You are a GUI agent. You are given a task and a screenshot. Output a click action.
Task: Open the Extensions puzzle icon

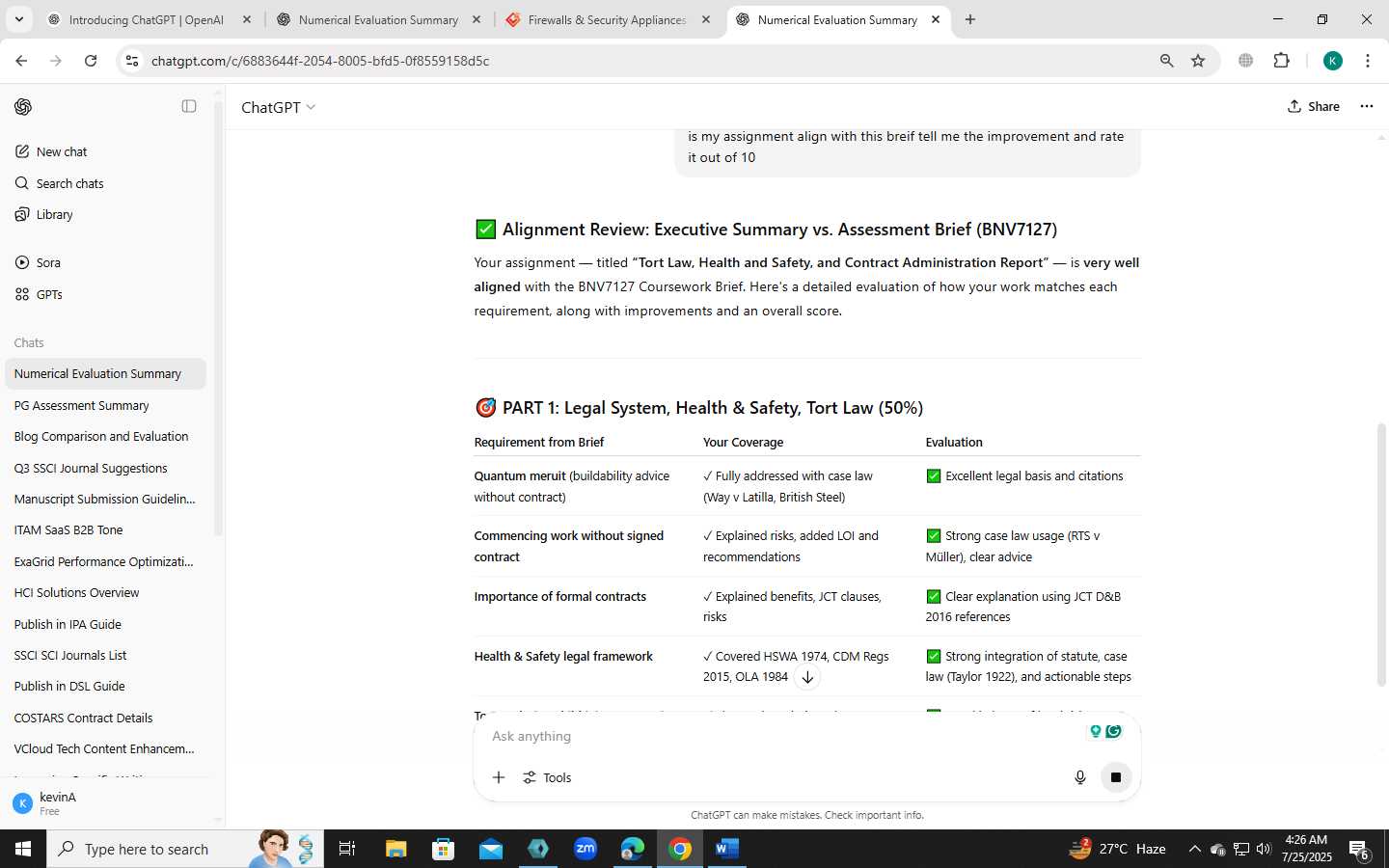[x=1281, y=61]
